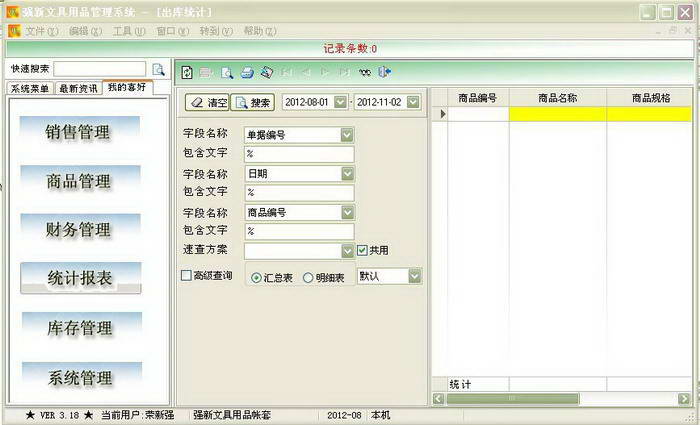This screenshot has height=425, width=700.
Task: Click the horizontal scrollbar thumb in grid
Action: 512,398
